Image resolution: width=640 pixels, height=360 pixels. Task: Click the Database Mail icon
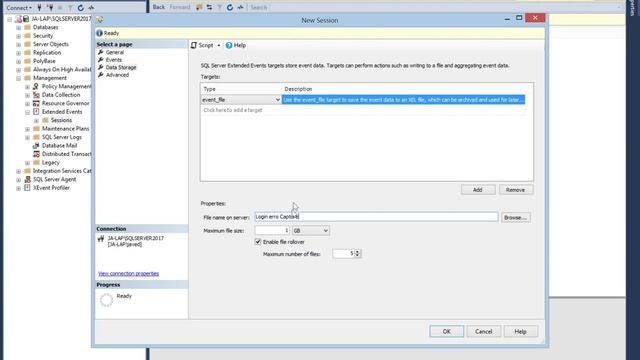pos(36,146)
